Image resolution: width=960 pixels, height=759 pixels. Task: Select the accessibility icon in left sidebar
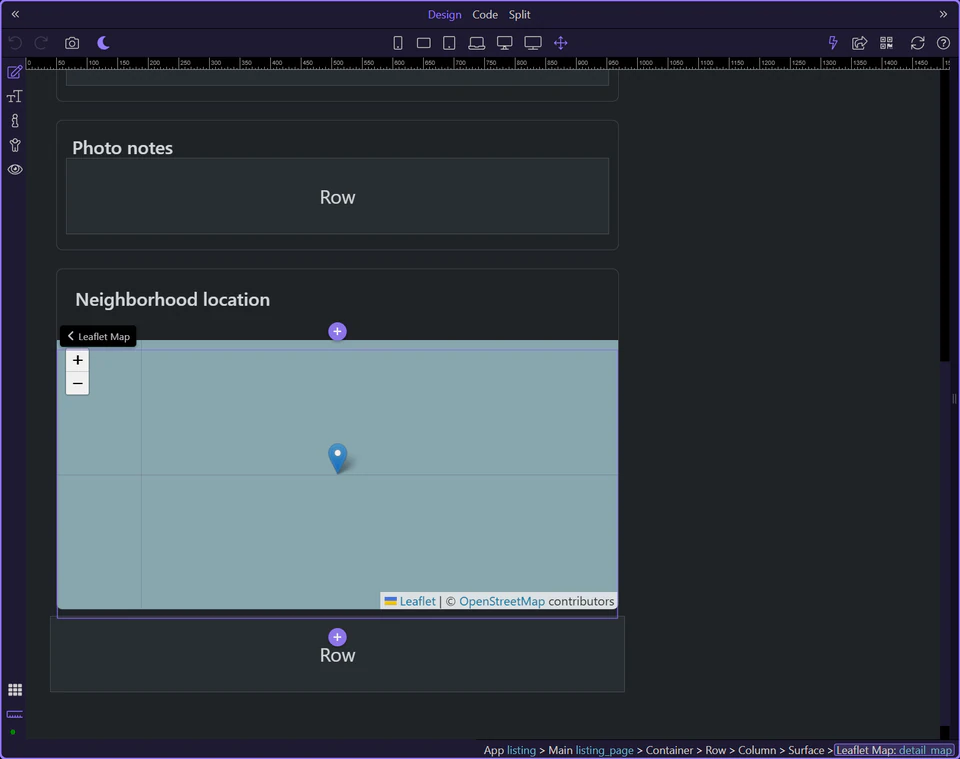coord(14,144)
